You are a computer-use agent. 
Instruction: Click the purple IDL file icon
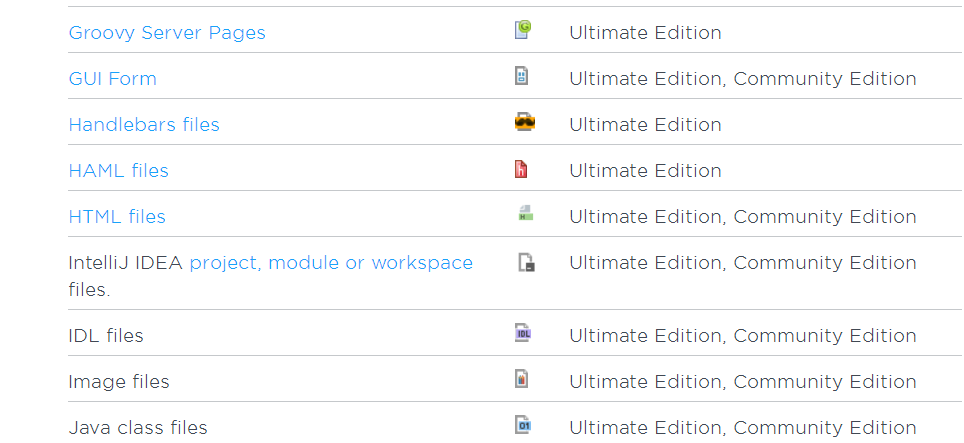click(x=523, y=333)
